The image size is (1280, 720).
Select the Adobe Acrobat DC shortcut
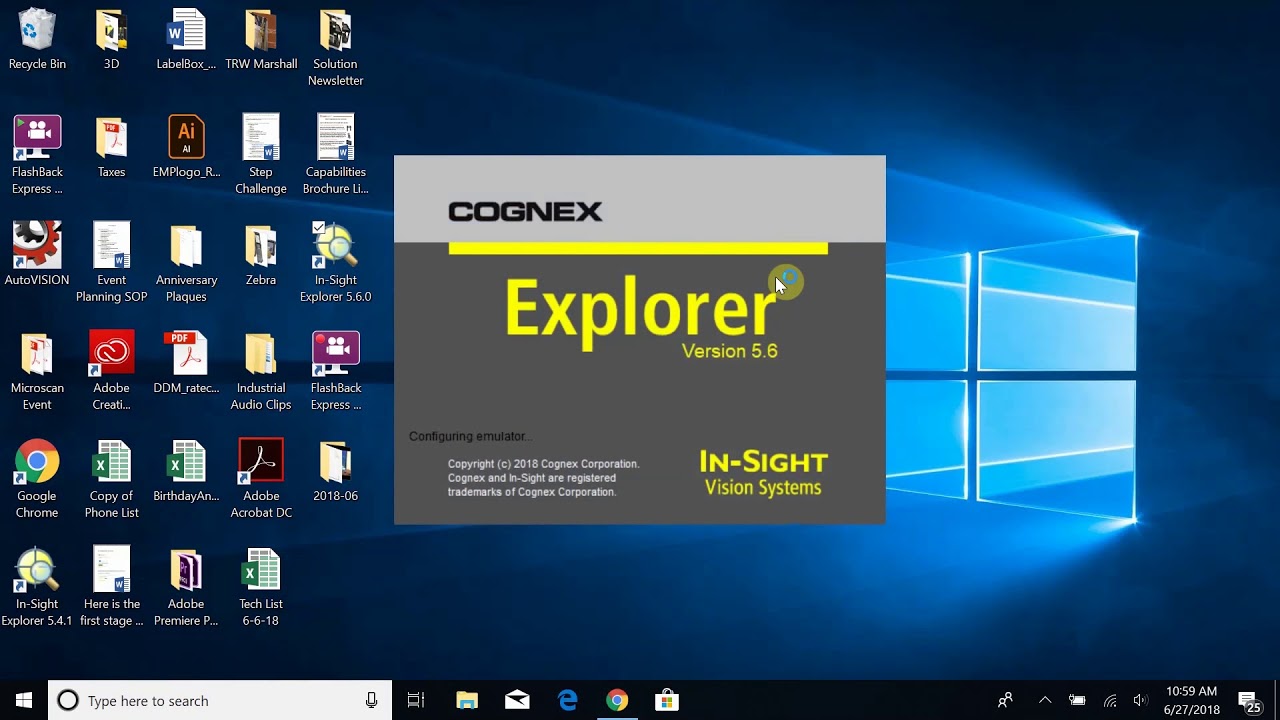(x=261, y=462)
